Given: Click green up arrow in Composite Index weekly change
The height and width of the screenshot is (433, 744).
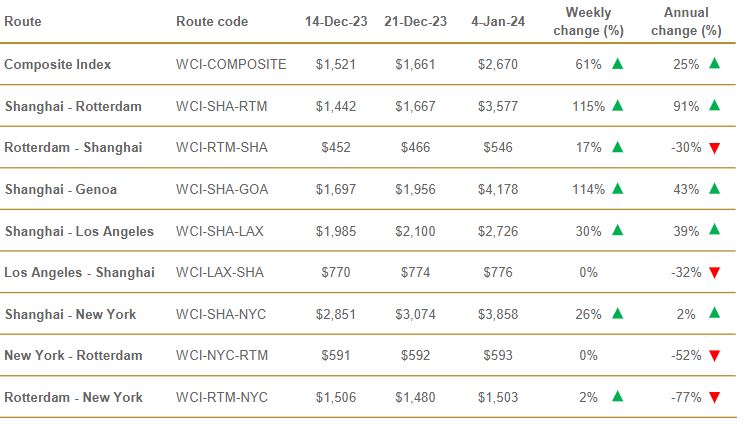Looking at the screenshot, I should click(617, 64).
